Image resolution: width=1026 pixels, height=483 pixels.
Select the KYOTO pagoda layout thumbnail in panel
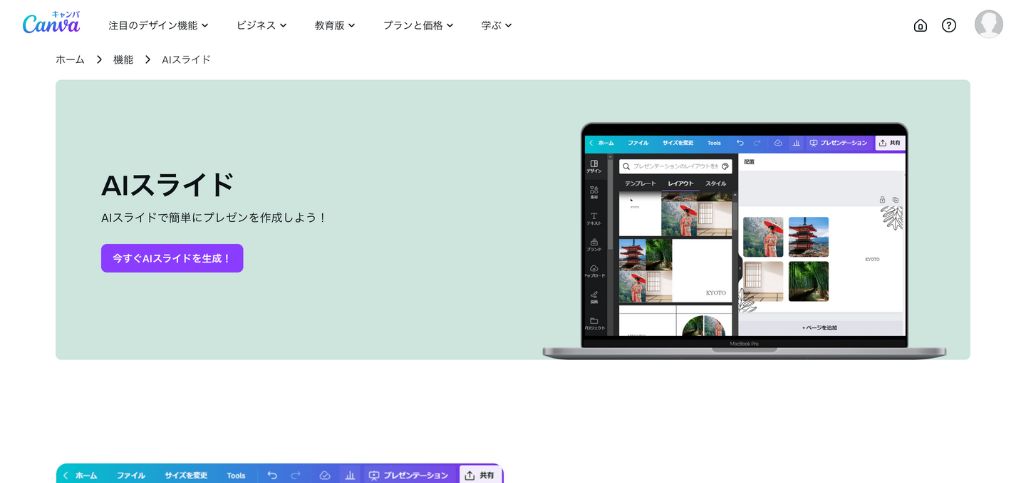675,271
